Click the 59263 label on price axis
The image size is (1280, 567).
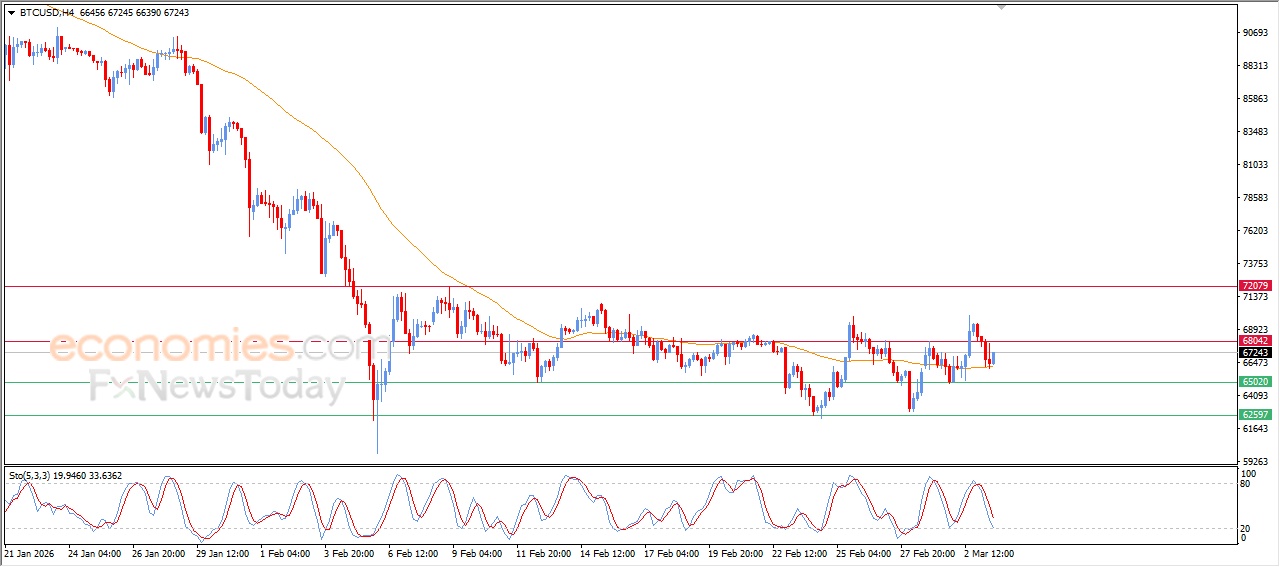tap(1255, 462)
